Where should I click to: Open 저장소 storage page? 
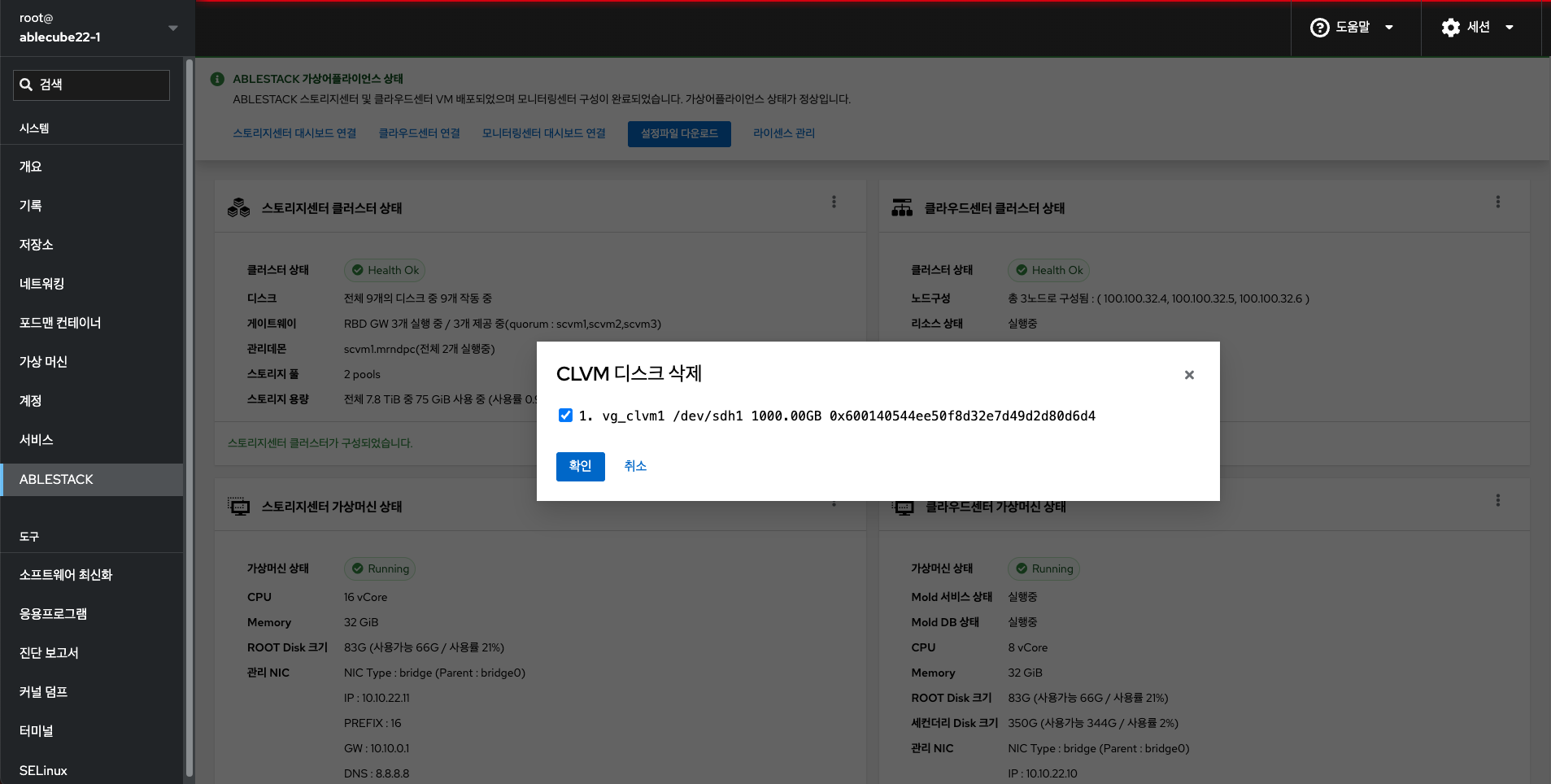[x=91, y=245]
